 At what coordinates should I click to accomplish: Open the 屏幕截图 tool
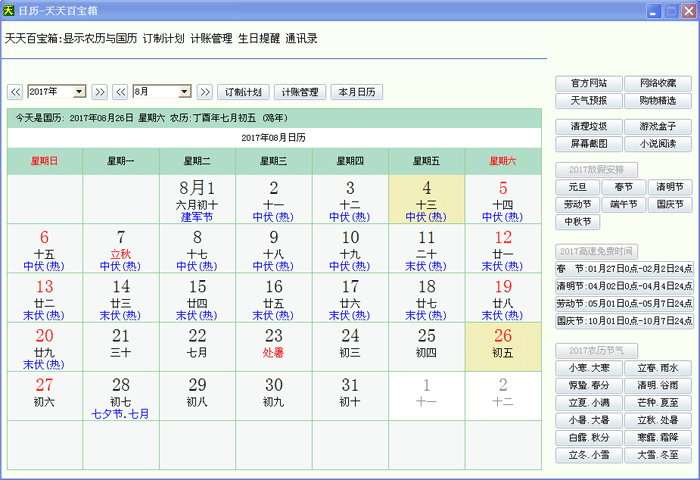(588, 144)
